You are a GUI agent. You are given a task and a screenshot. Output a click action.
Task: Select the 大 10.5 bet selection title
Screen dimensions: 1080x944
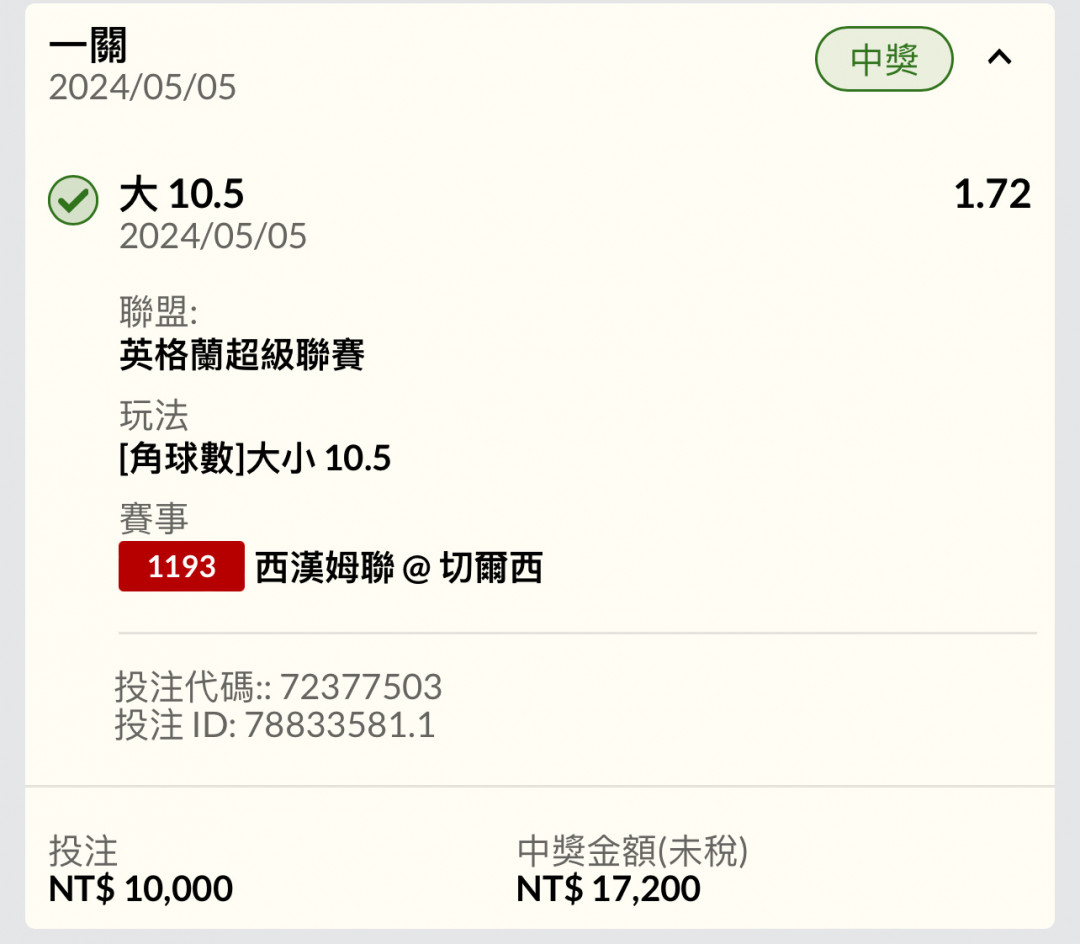[182, 193]
